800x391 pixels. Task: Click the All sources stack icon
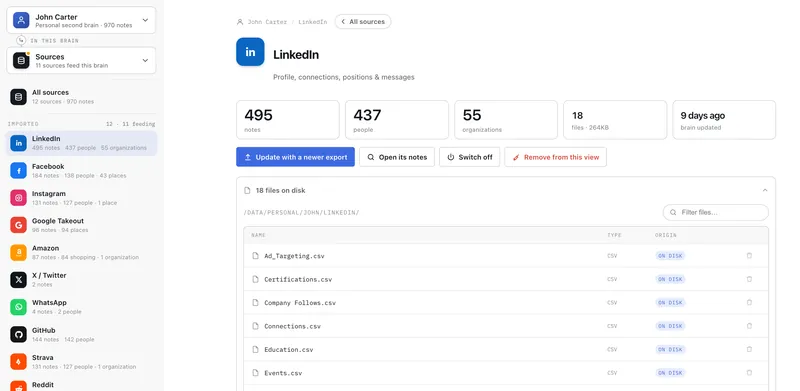point(18,96)
